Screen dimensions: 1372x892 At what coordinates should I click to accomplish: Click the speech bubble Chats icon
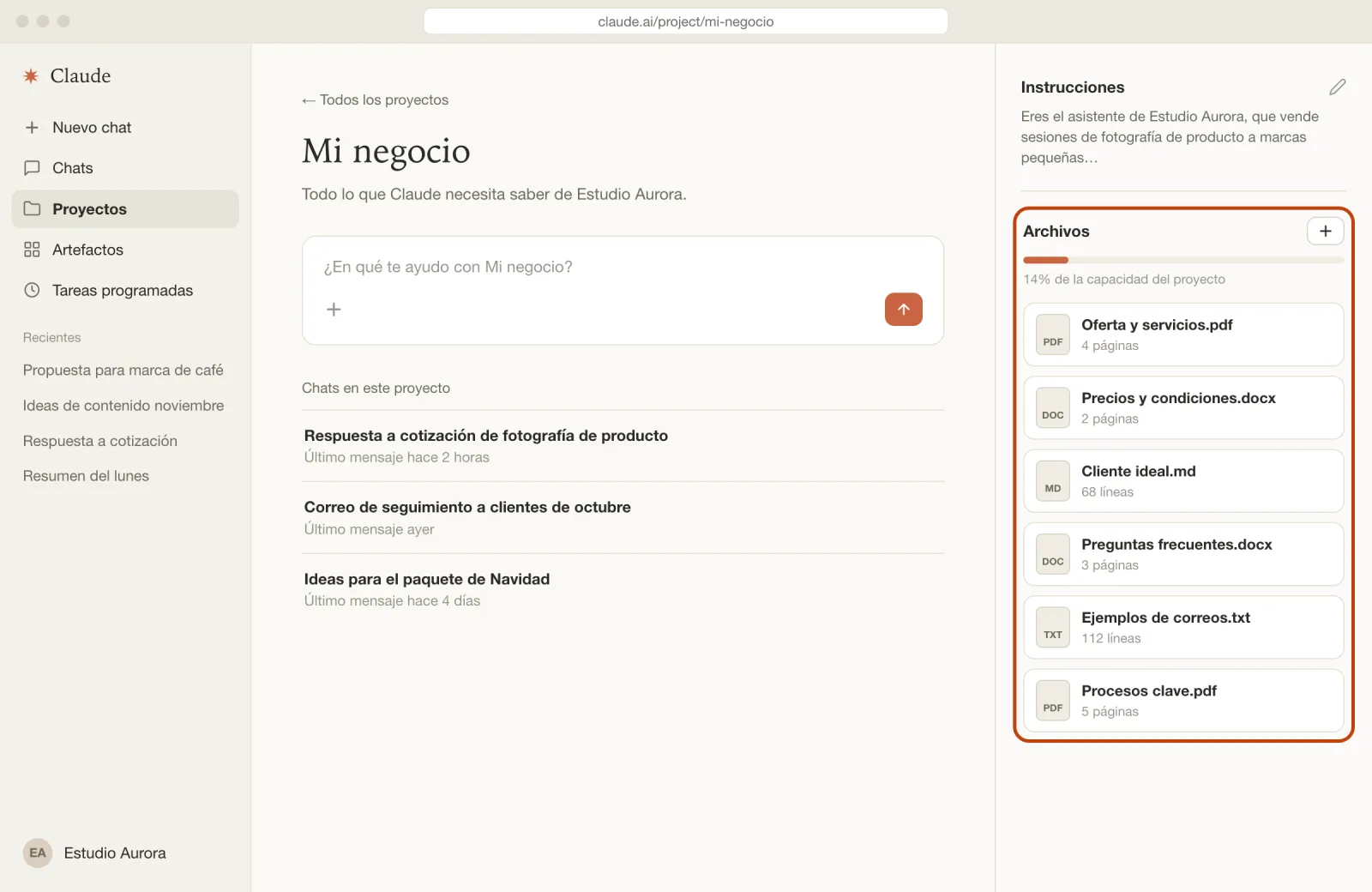tap(32, 168)
